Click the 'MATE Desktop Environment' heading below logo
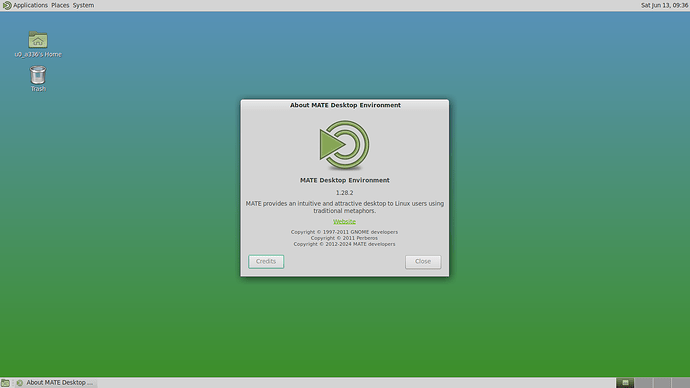 [345, 180]
